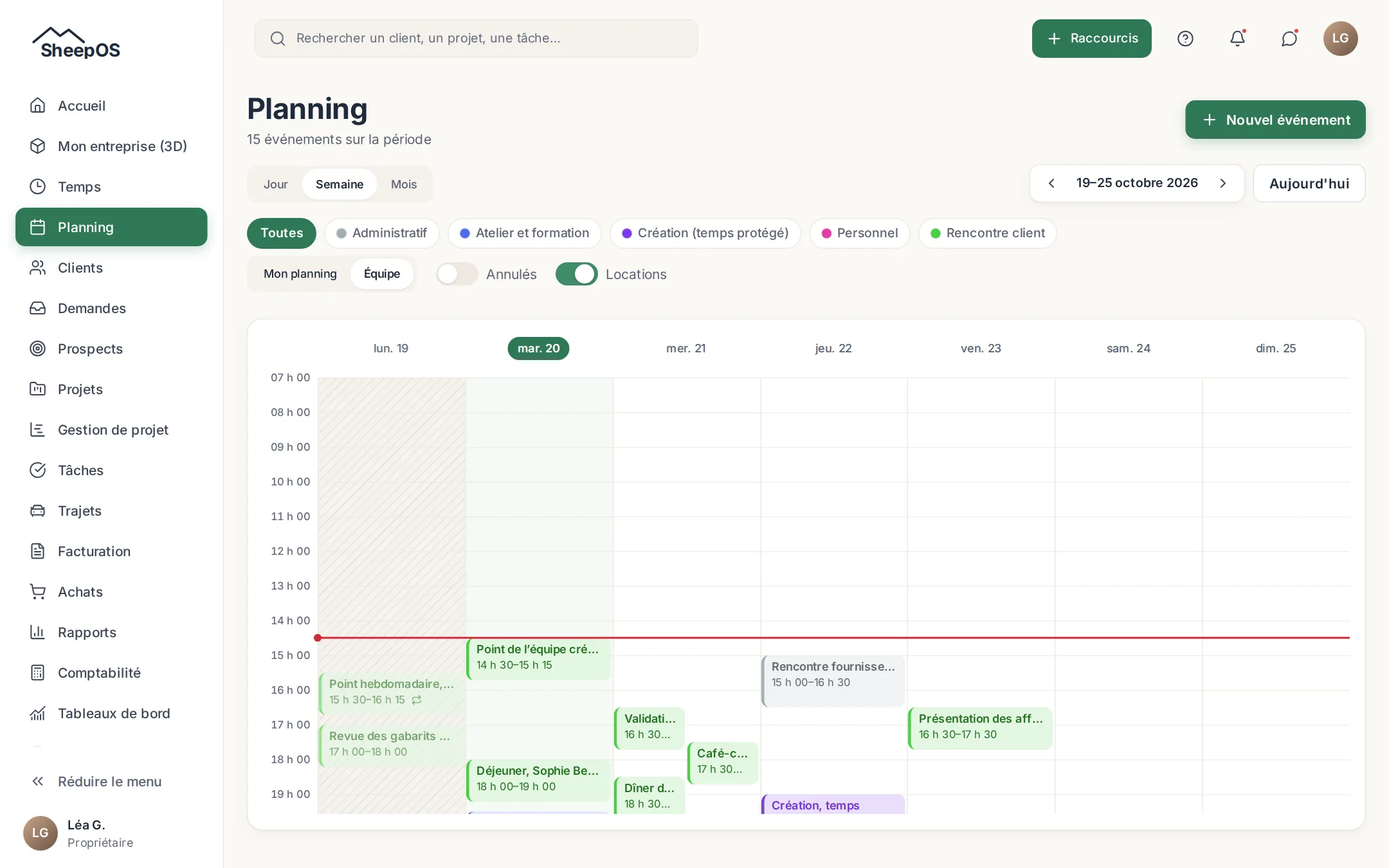Click the Clients people icon

(x=38, y=267)
